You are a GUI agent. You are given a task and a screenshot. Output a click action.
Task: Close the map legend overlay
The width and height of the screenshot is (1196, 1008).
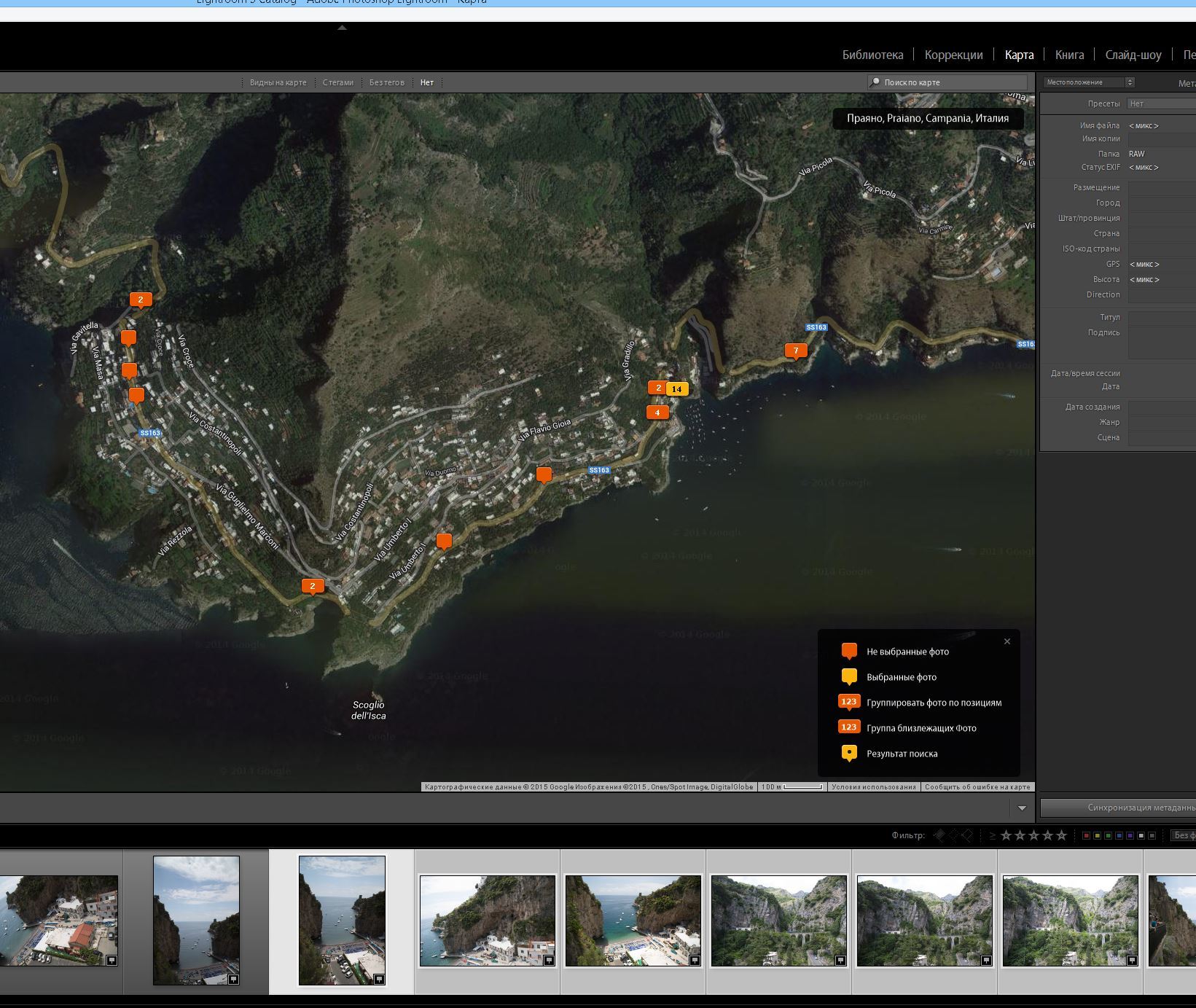[1007, 641]
